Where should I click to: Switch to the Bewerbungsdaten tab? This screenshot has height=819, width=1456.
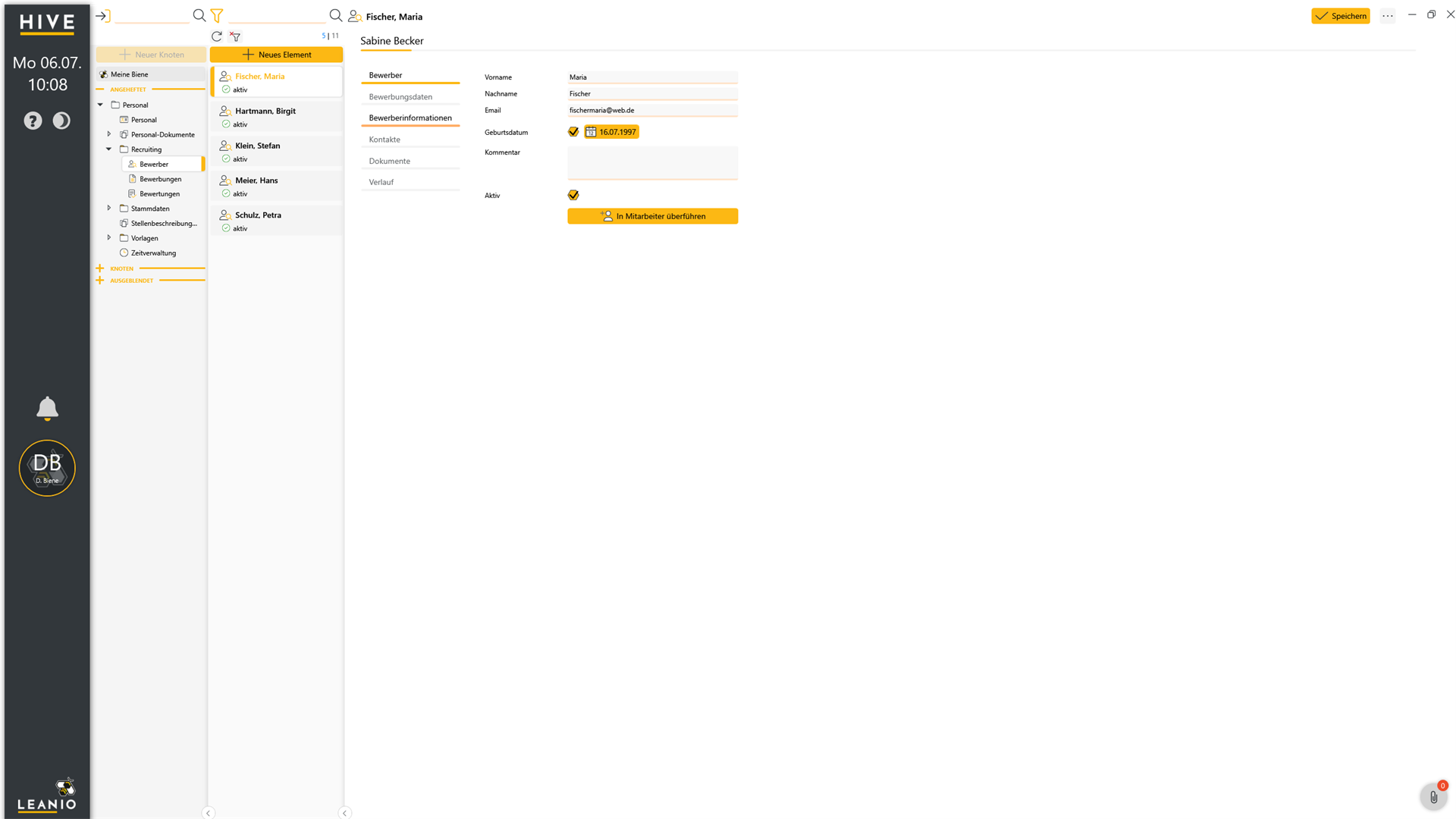click(410, 97)
